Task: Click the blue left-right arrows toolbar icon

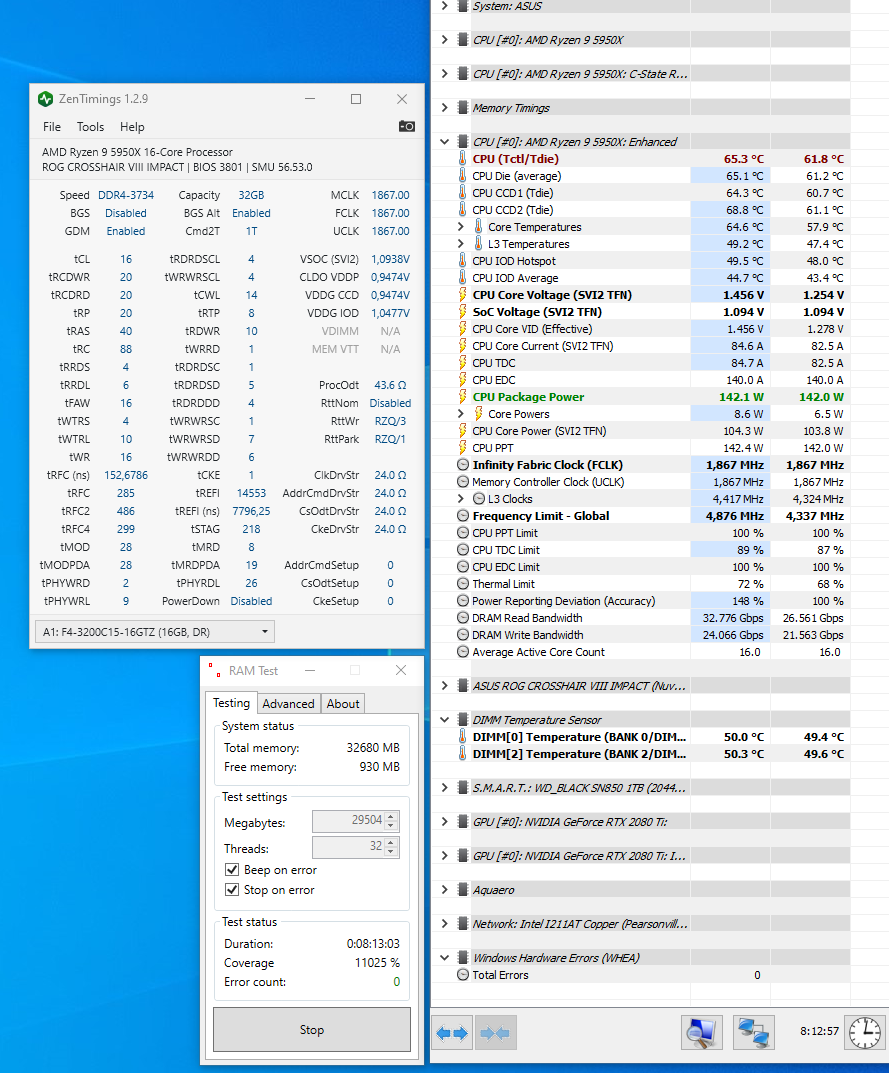Action: coord(451,1032)
